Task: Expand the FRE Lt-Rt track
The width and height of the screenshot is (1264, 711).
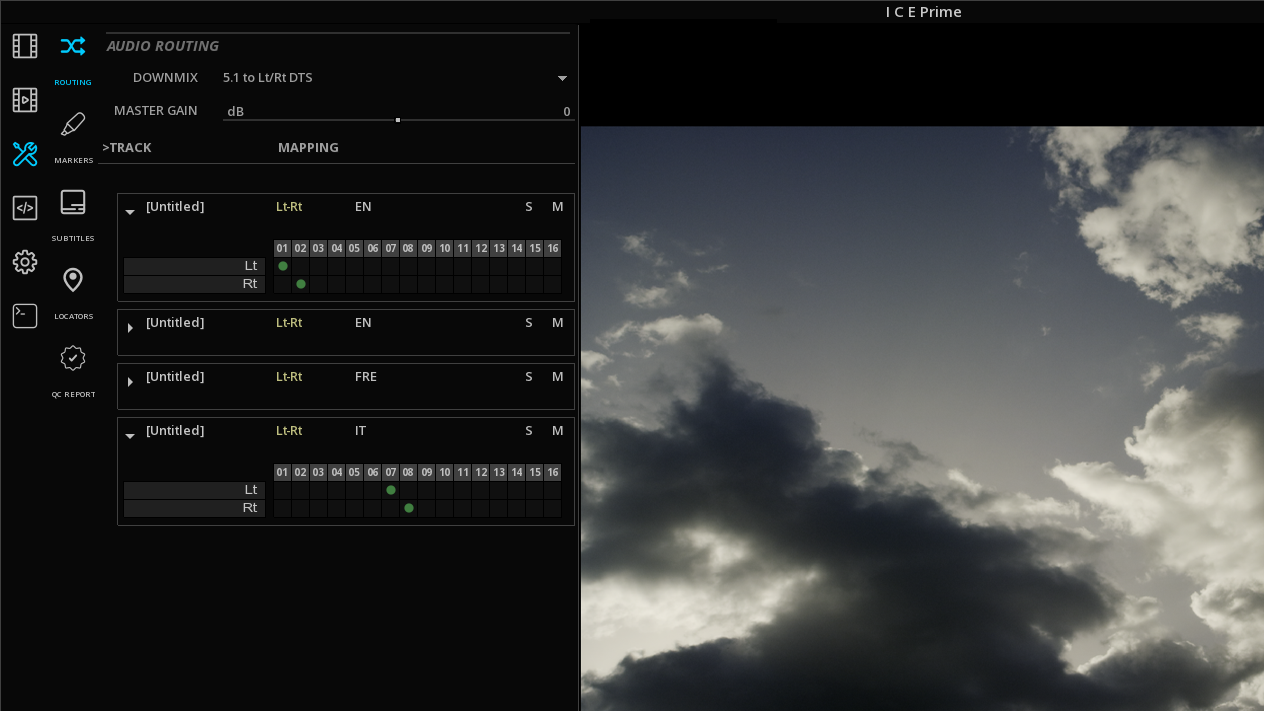Action: [x=130, y=382]
